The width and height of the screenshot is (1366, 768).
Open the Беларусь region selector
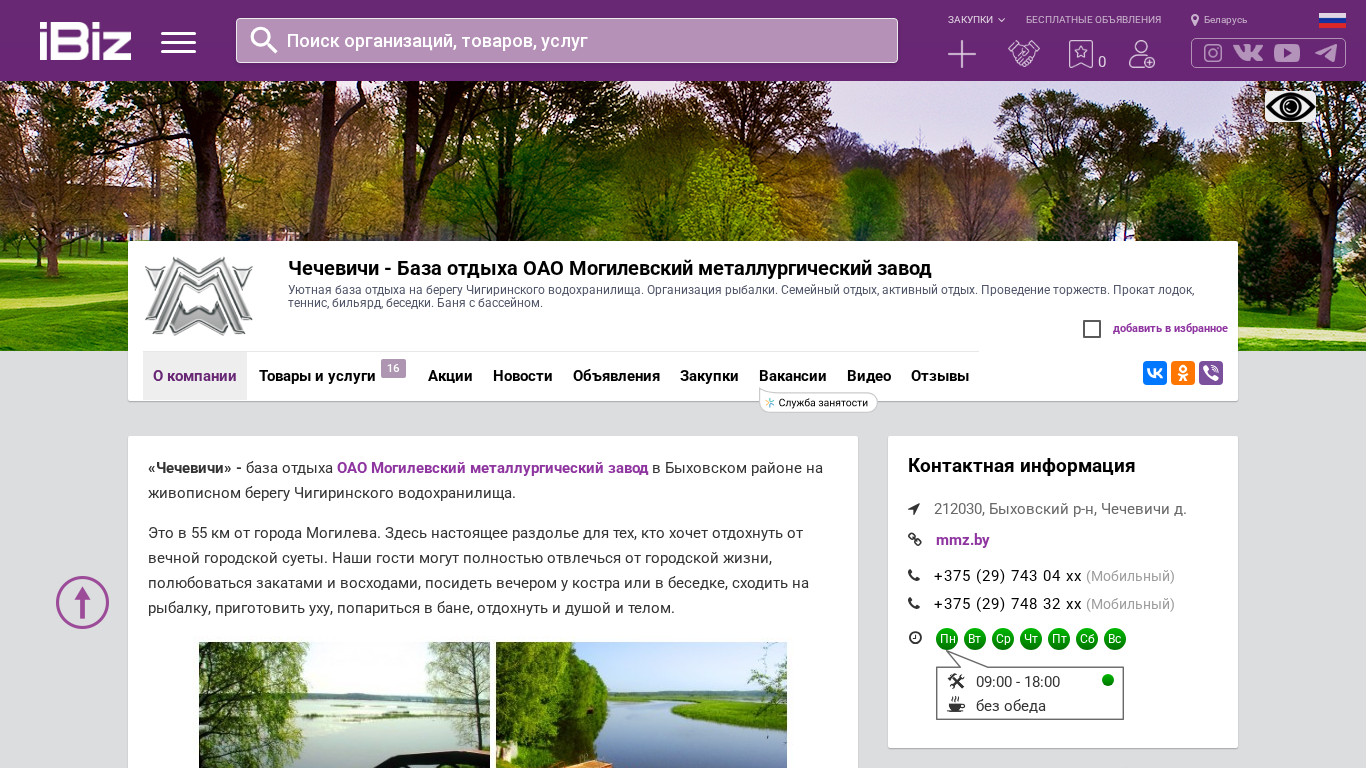pos(1219,20)
